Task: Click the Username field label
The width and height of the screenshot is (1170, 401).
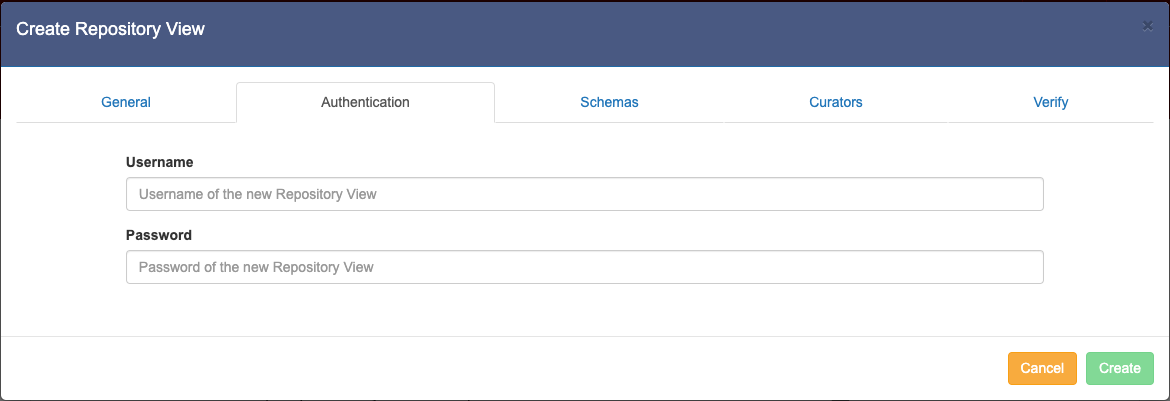Action: (160, 161)
